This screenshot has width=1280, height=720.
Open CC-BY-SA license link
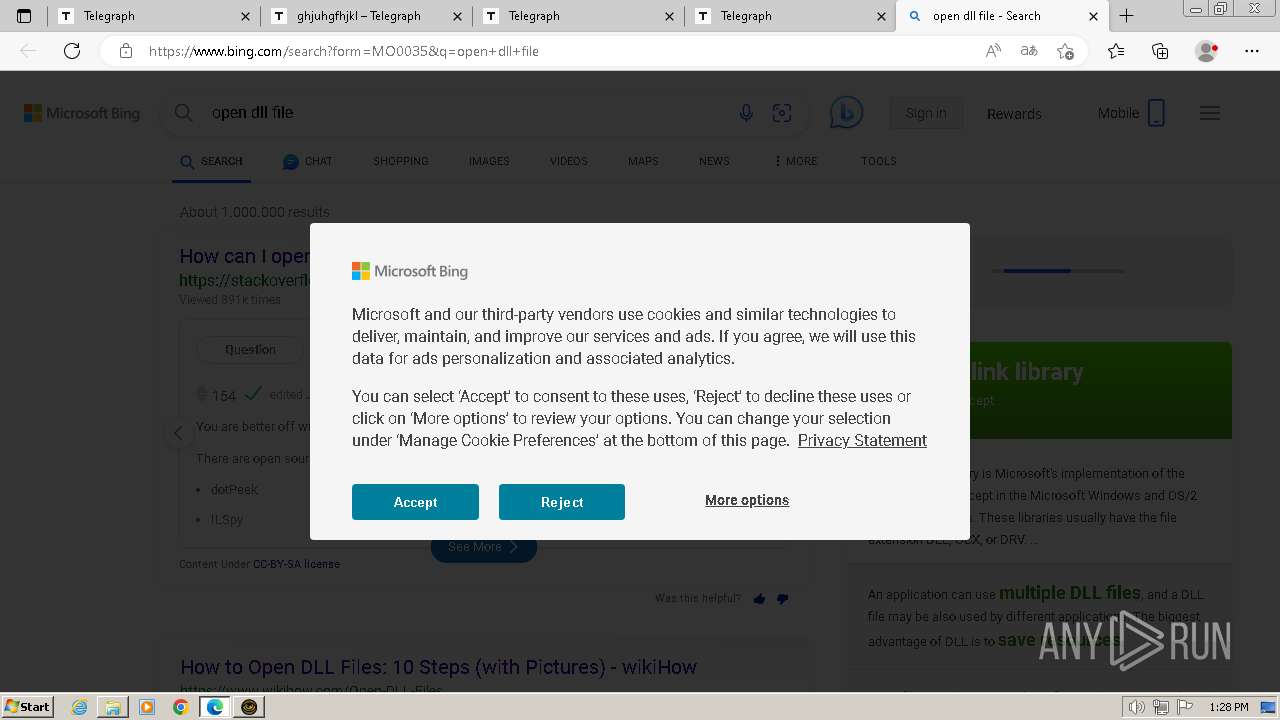[x=296, y=564]
